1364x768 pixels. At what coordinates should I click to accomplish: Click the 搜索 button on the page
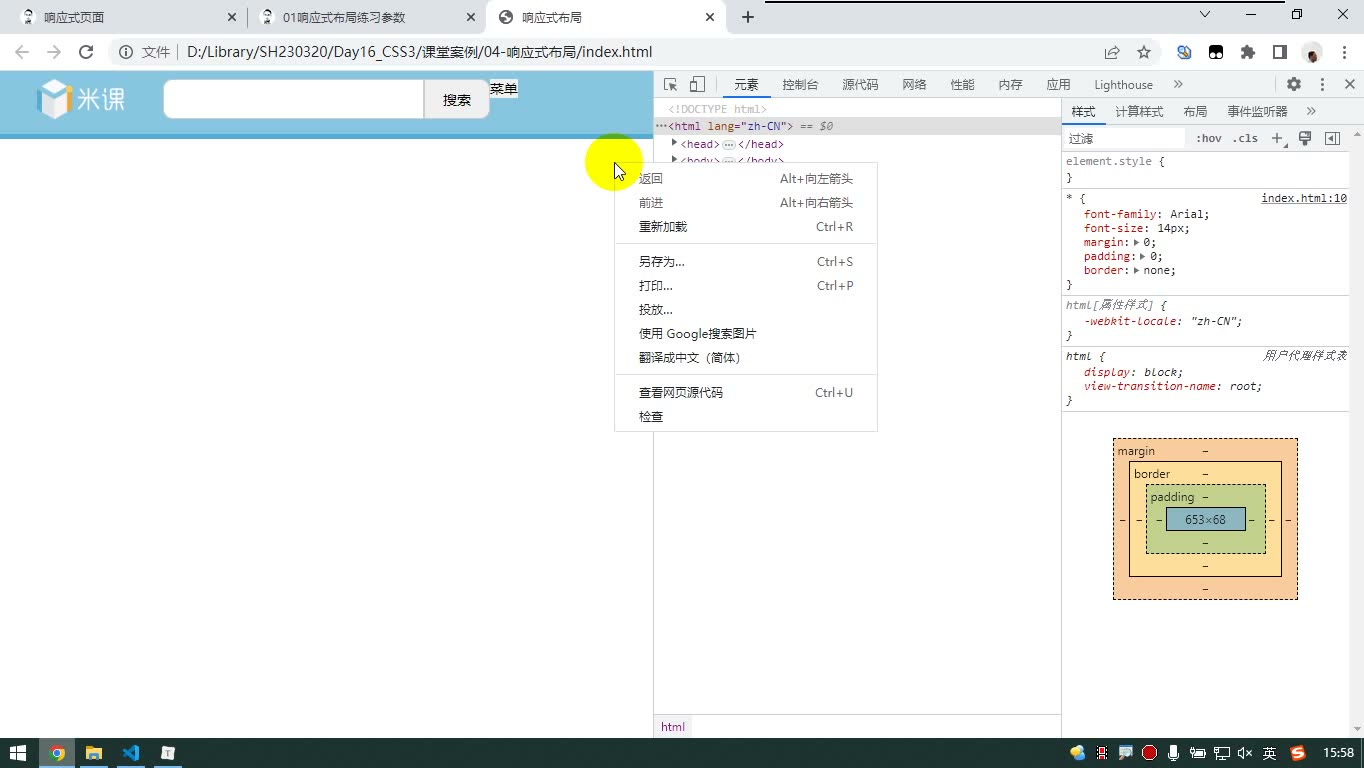[457, 100]
